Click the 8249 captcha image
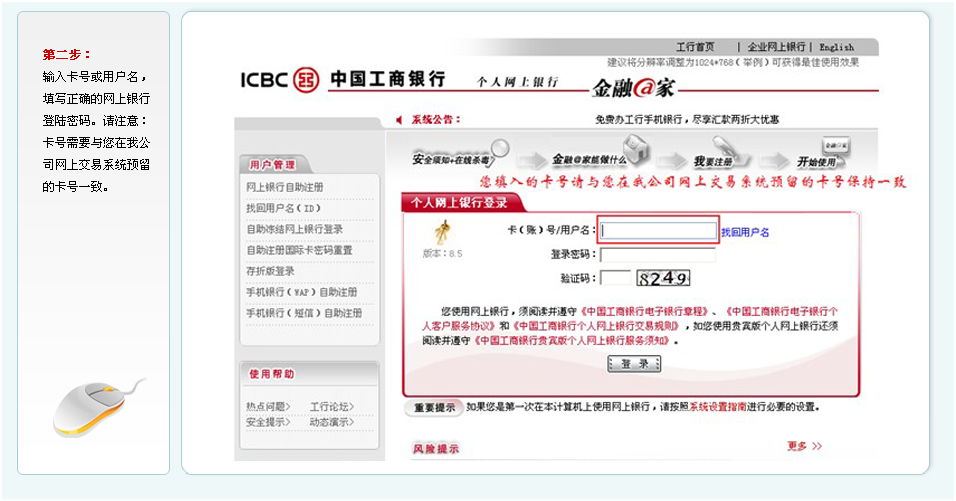This screenshot has height=501, width=956. (x=663, y=278)
